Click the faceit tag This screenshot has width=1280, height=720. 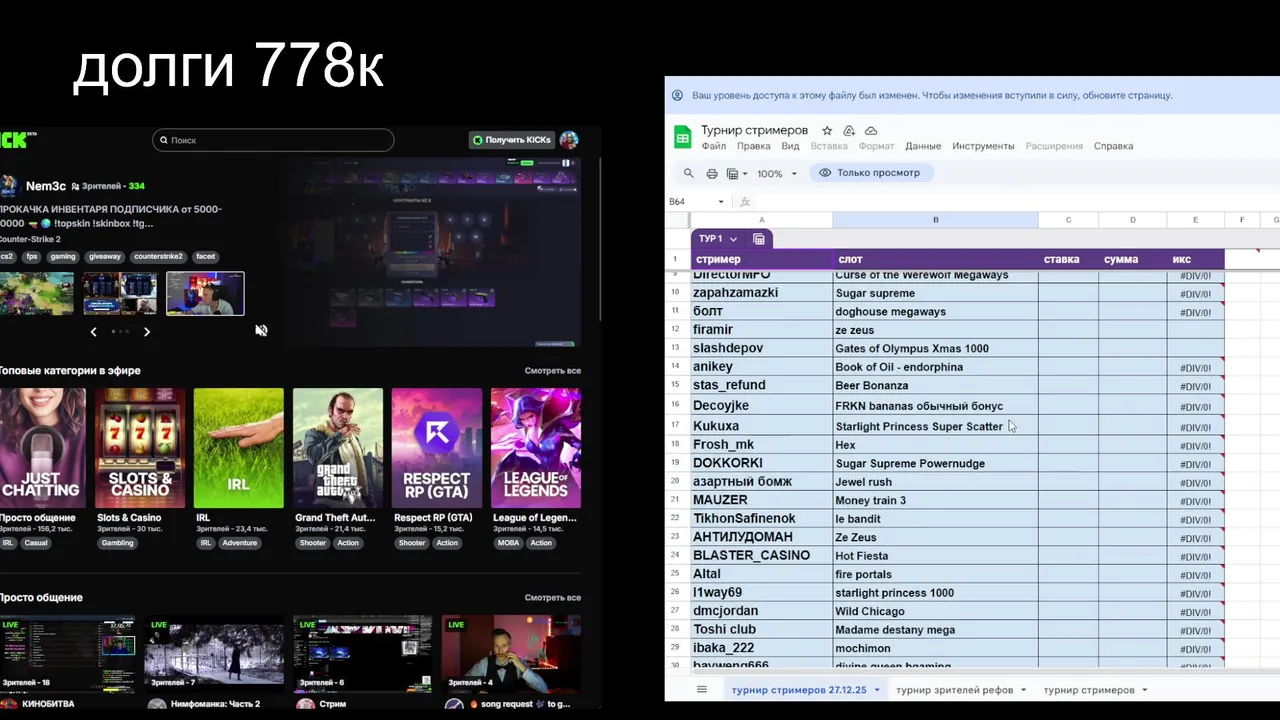tap(205, 257)
